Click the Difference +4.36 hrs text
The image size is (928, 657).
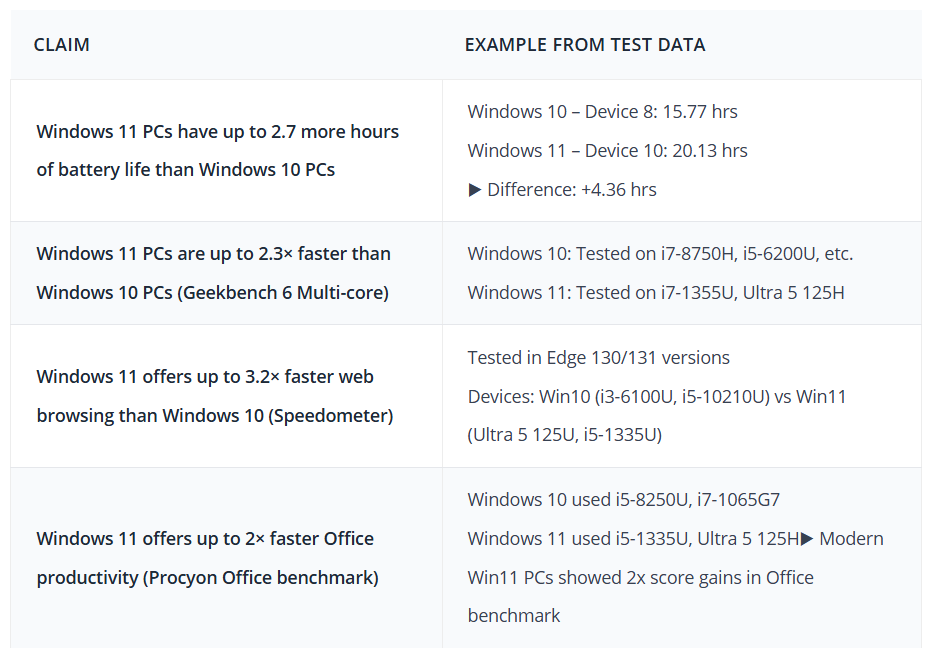572,190
